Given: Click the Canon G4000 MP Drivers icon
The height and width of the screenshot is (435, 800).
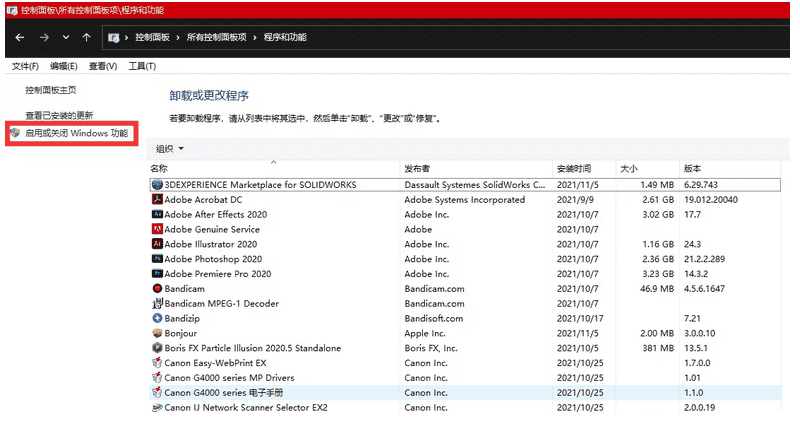Looking at the screenshot, I should click(x=157, y=377).
